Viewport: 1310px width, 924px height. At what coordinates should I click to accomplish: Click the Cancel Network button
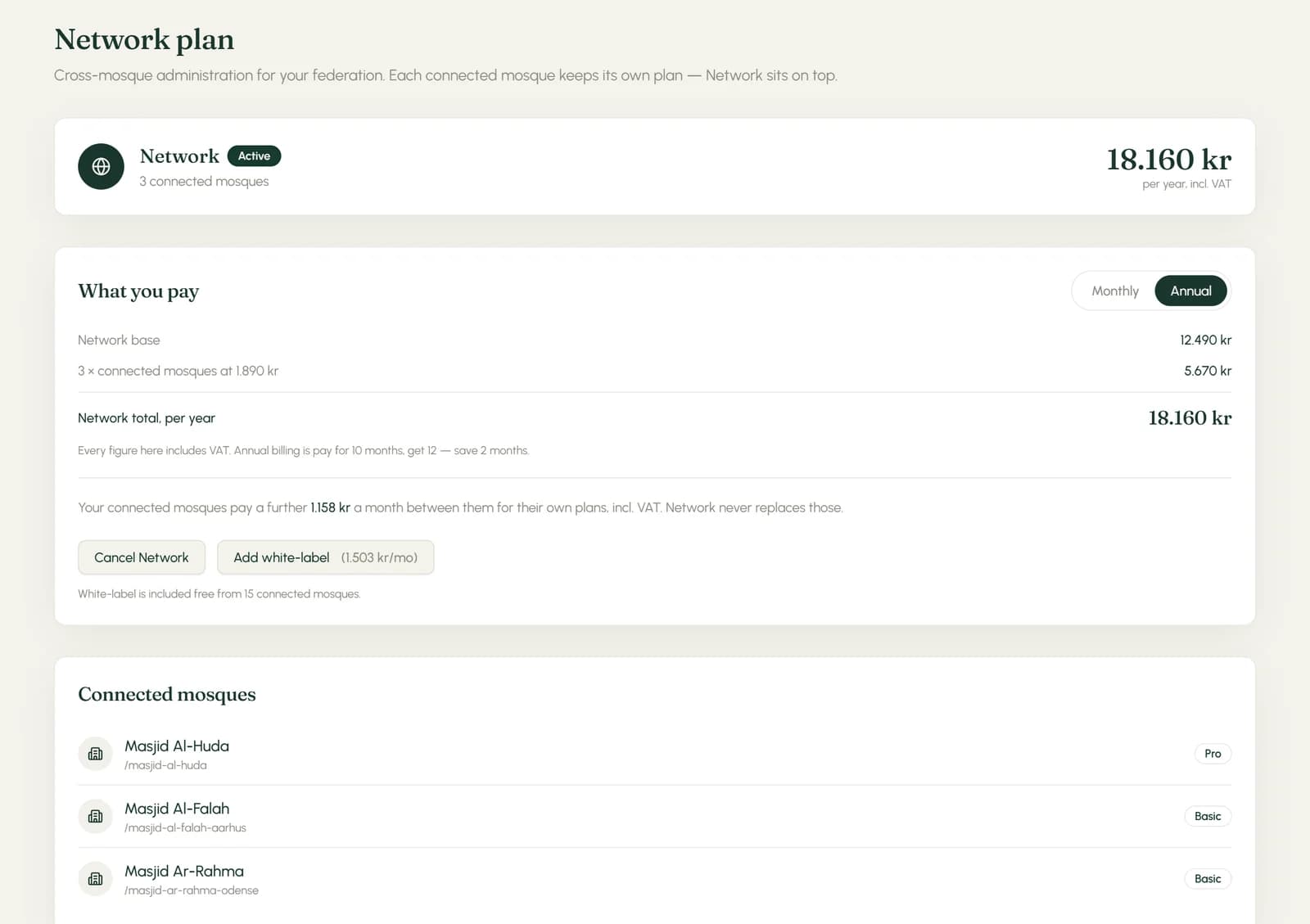142,557
